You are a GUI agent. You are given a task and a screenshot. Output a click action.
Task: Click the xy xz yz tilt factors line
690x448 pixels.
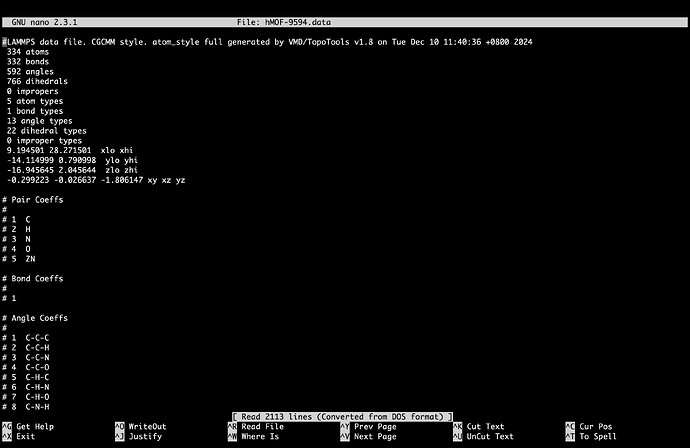pyautogui.click(x=96, y=180)
